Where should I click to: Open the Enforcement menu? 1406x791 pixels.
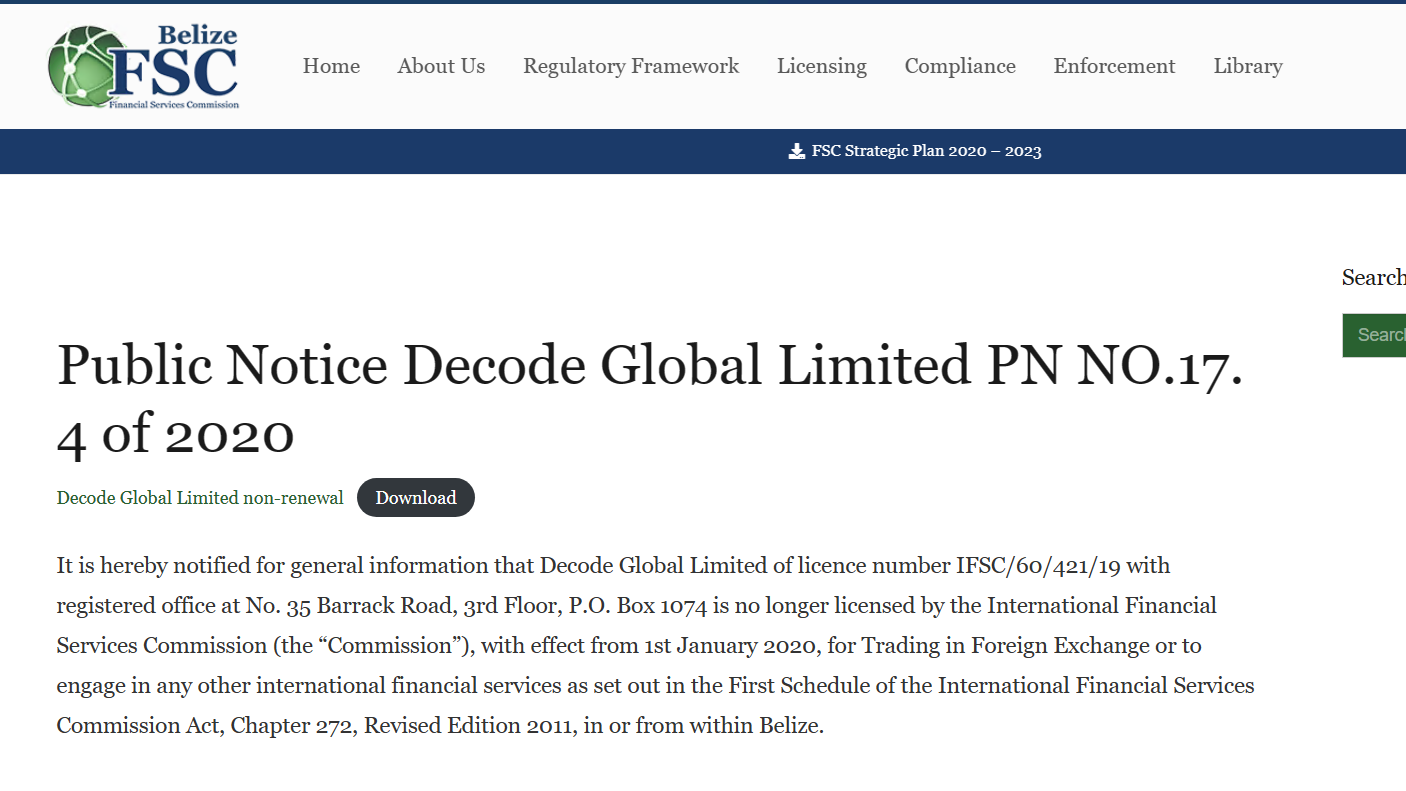1114,66
